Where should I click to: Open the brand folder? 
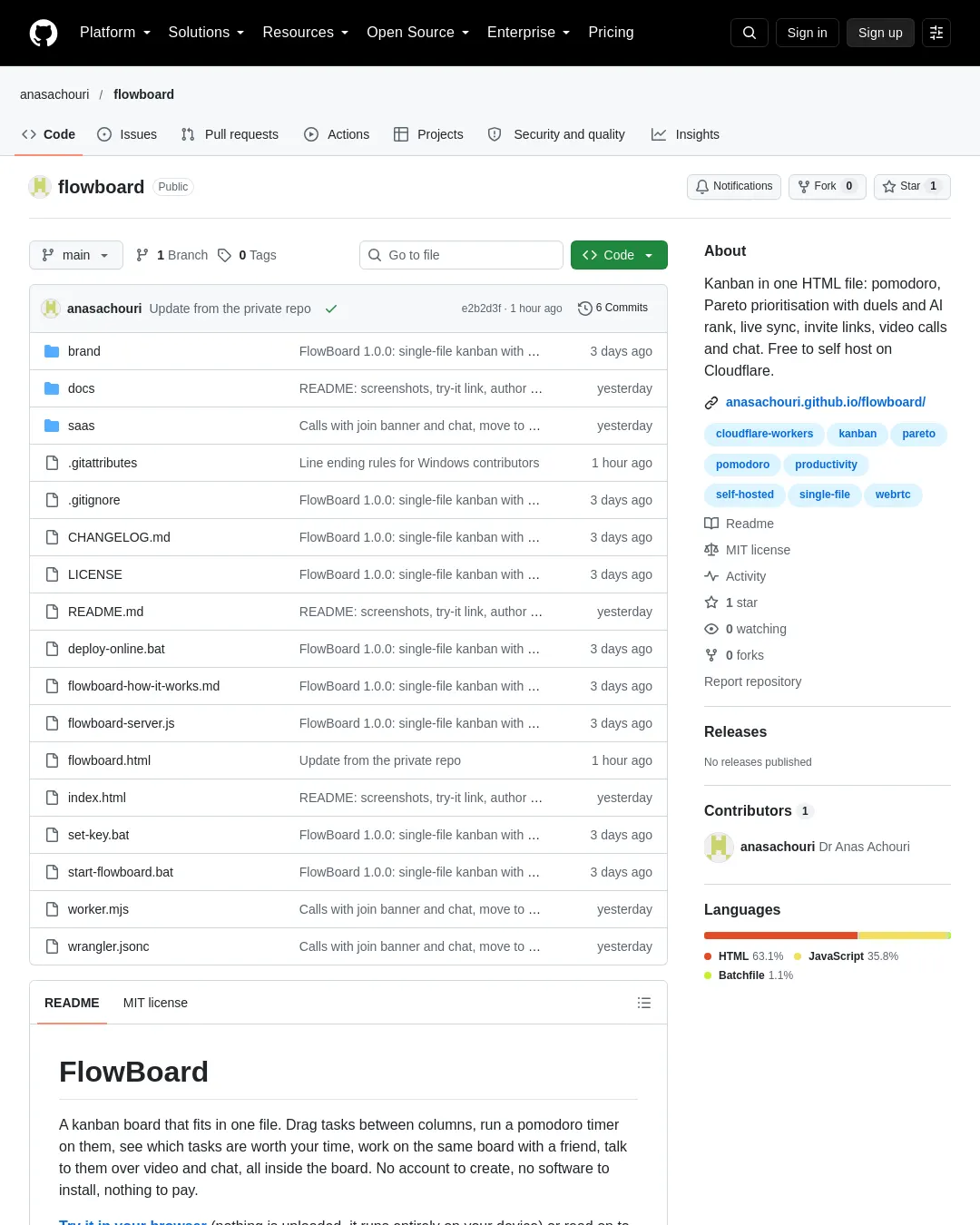pos(83,351)
